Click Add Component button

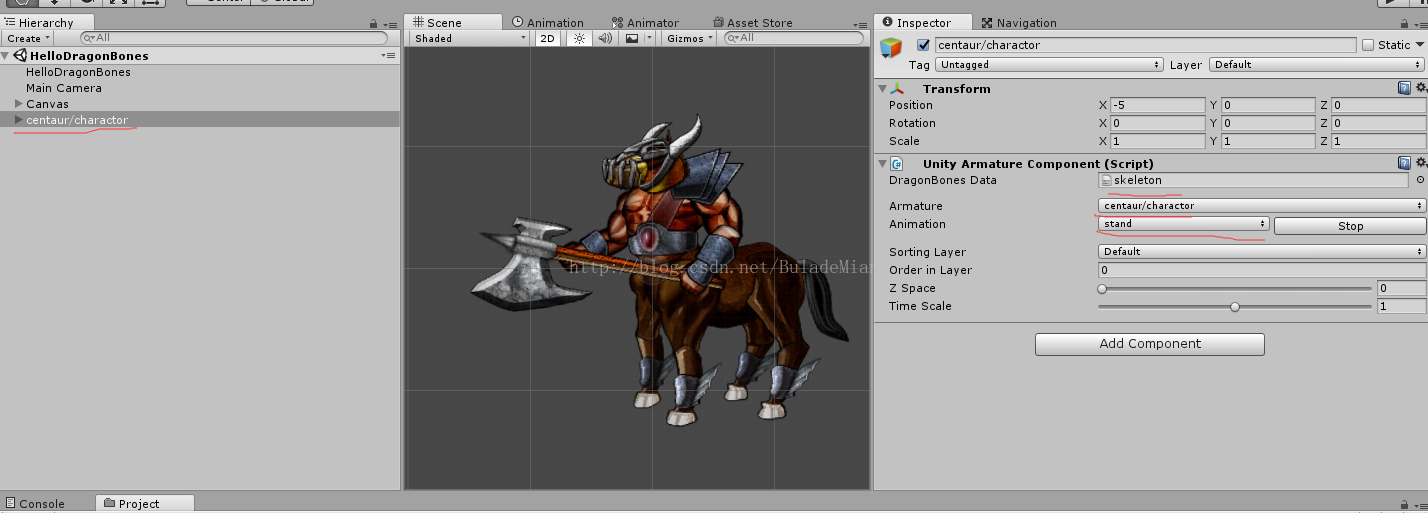point(1149,344)
